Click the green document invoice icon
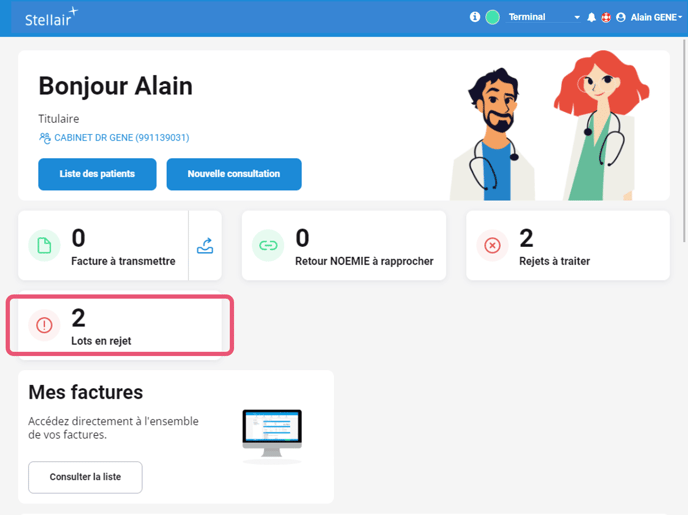Image resolution: width=688 pixels, height=515 pixels. coord(44,245)
